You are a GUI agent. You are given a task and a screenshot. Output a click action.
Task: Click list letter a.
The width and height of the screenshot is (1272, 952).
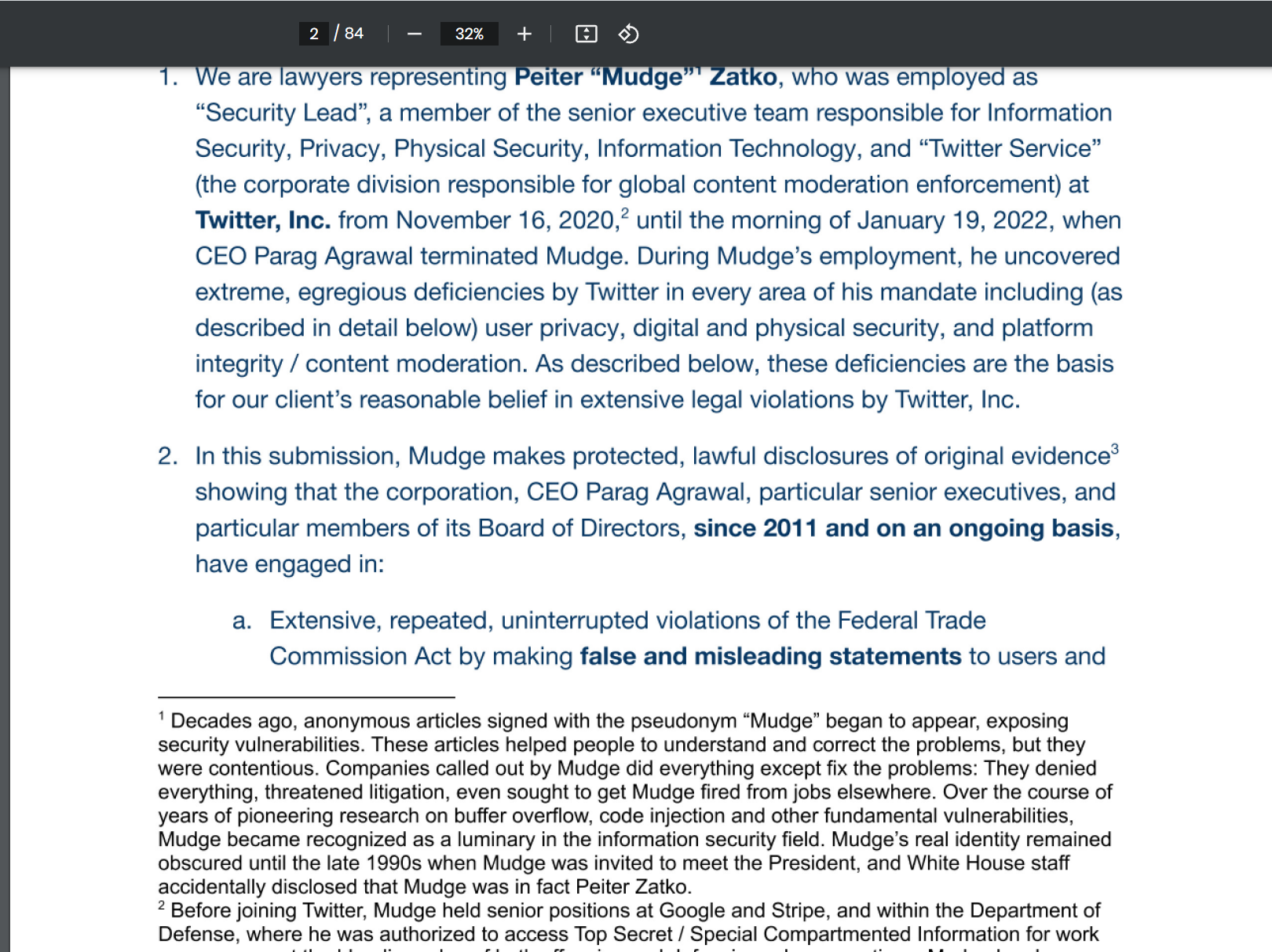click(242, 621)
